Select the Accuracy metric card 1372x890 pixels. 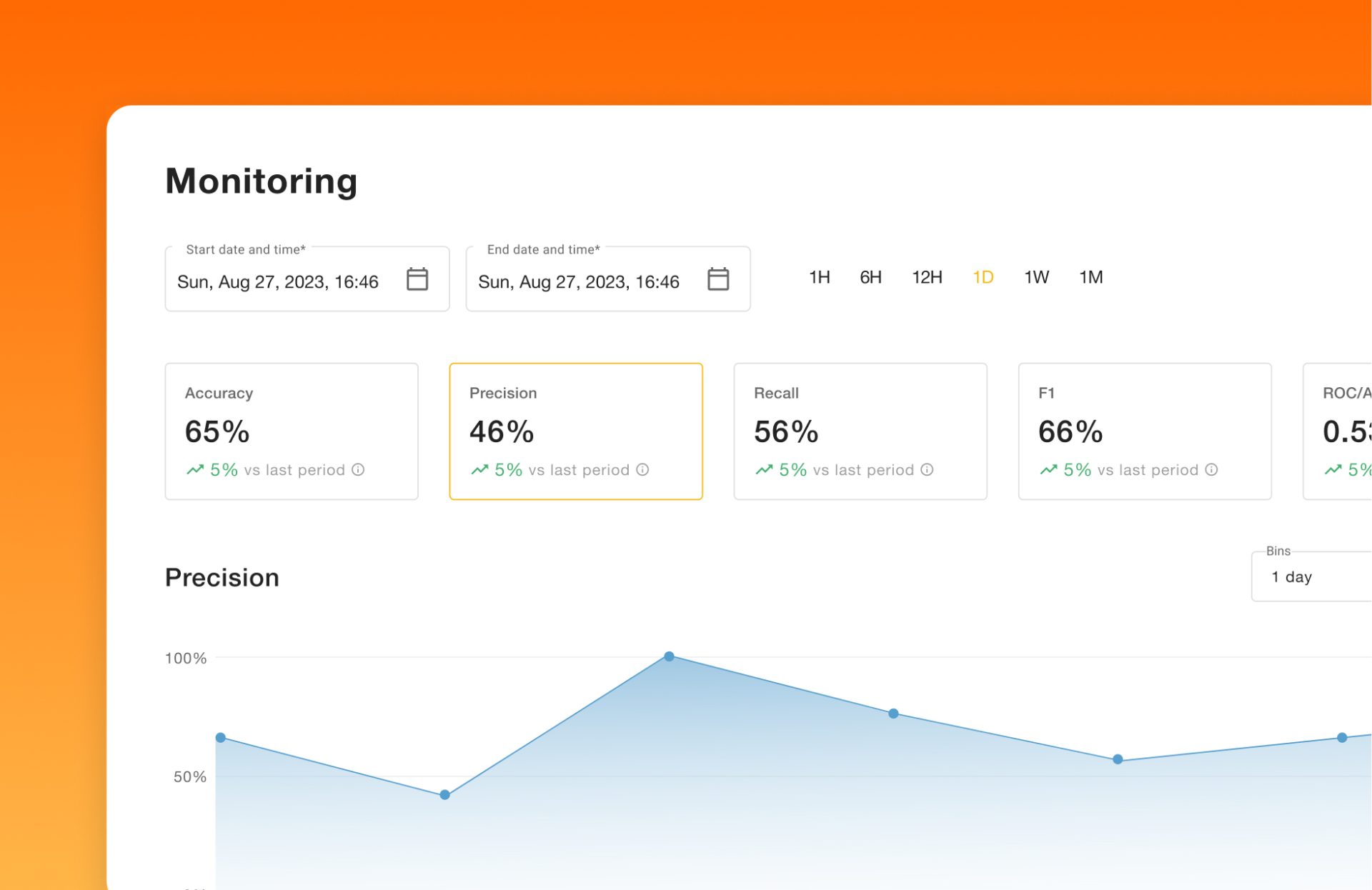tap(292, 431)
